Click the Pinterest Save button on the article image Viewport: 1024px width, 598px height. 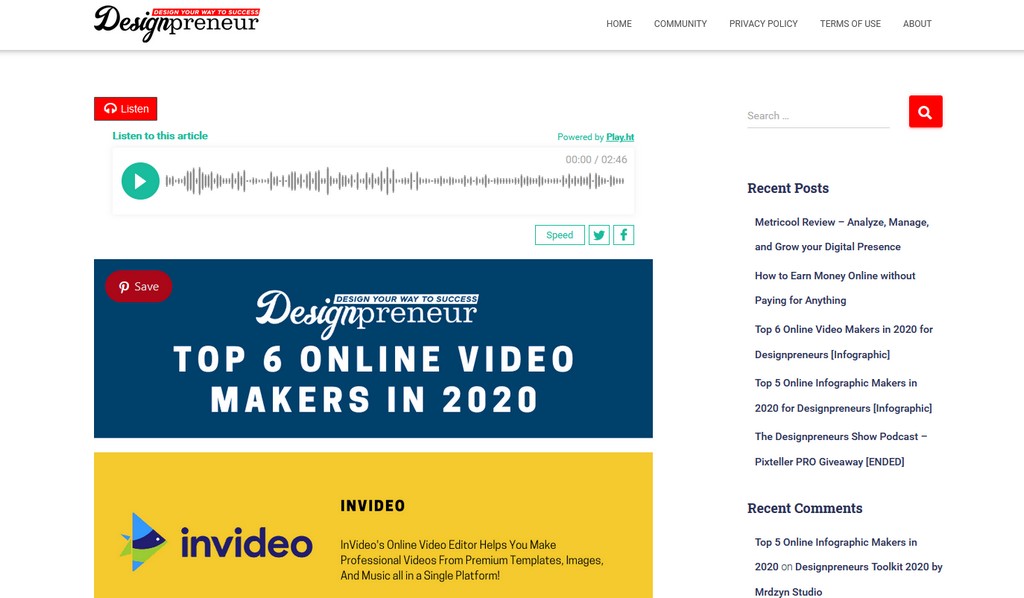tap(138, 286)
